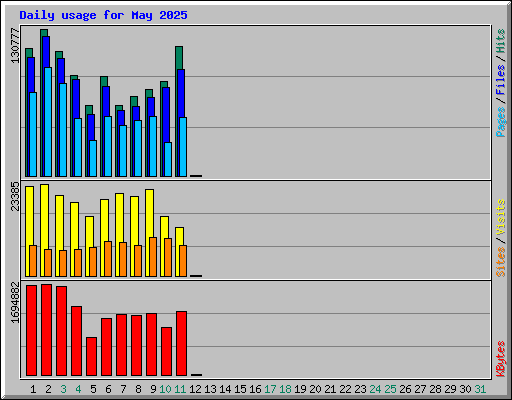The image size is (512, 400).
Task: Click the day 9 red KBytes bar
Action: pyautogui.click(x=151, y=344)
